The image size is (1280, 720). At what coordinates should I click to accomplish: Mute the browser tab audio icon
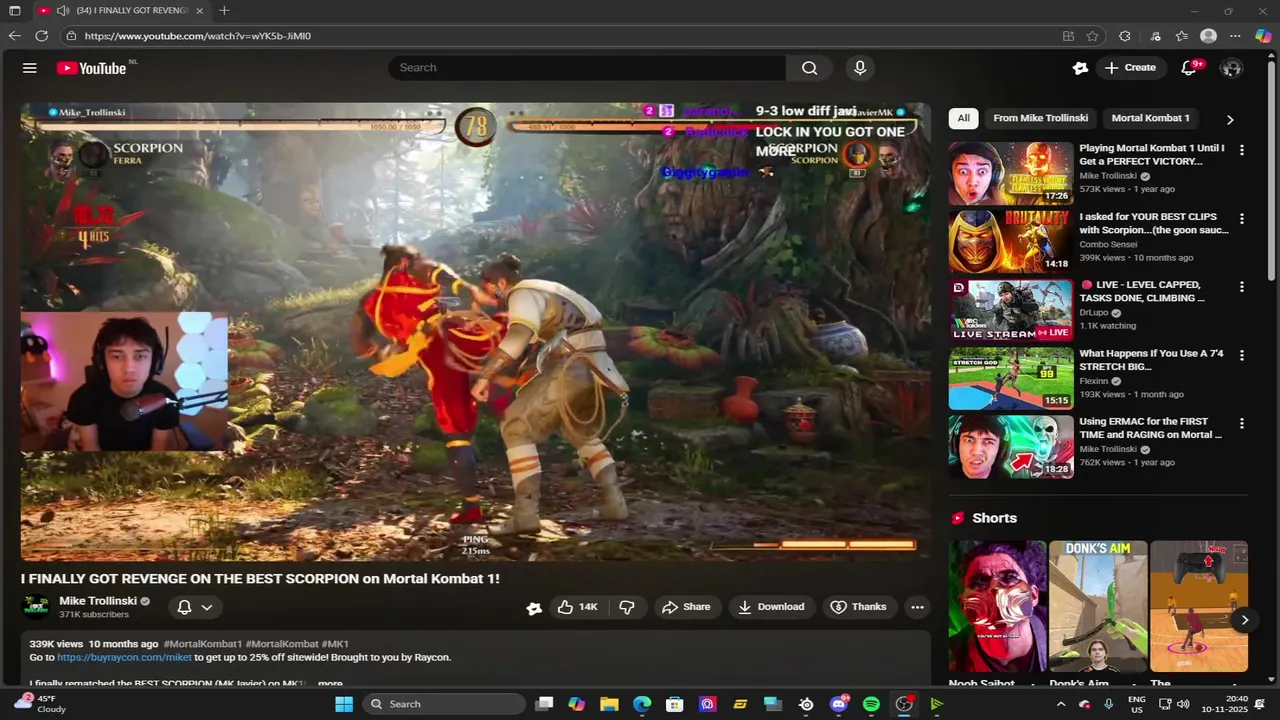tap(63, 10)
